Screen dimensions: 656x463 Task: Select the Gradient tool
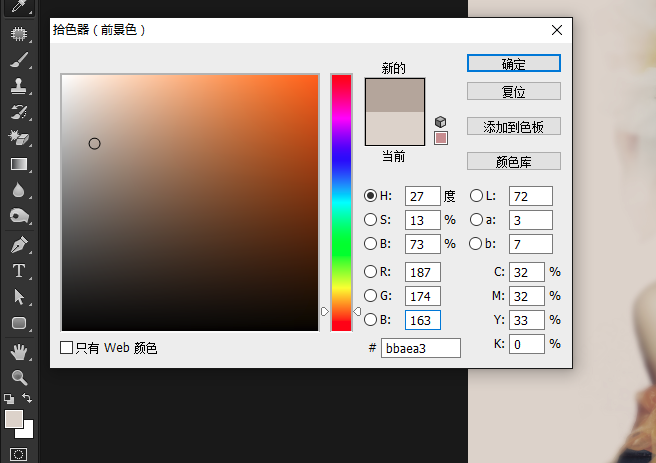pyautogui.click(x=19, y=163)
